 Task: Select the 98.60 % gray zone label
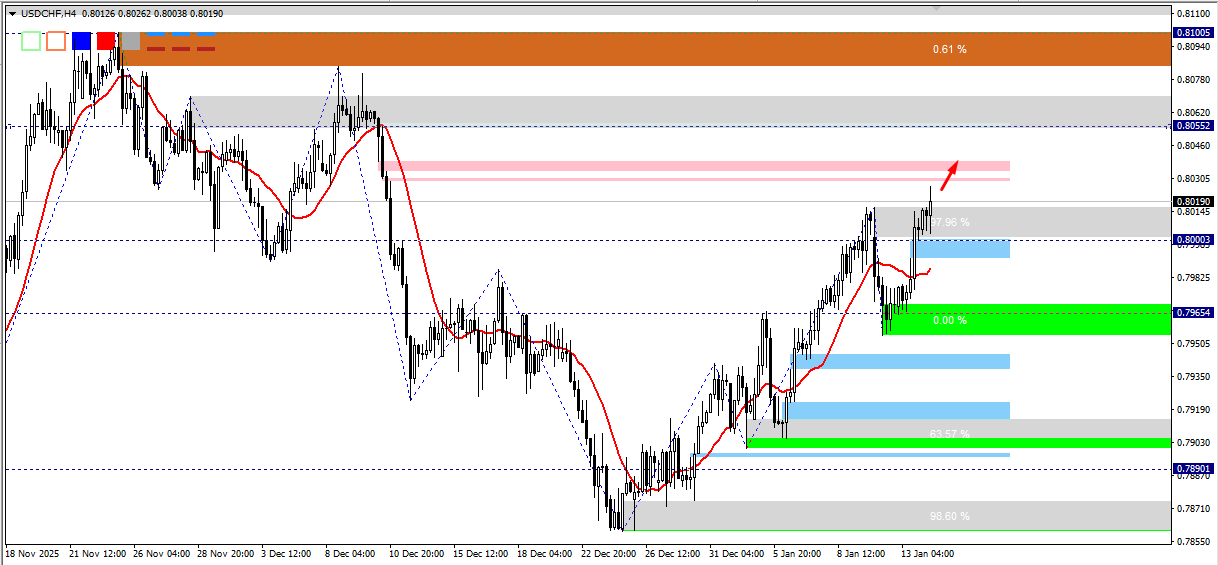click(x=949, y=517)
